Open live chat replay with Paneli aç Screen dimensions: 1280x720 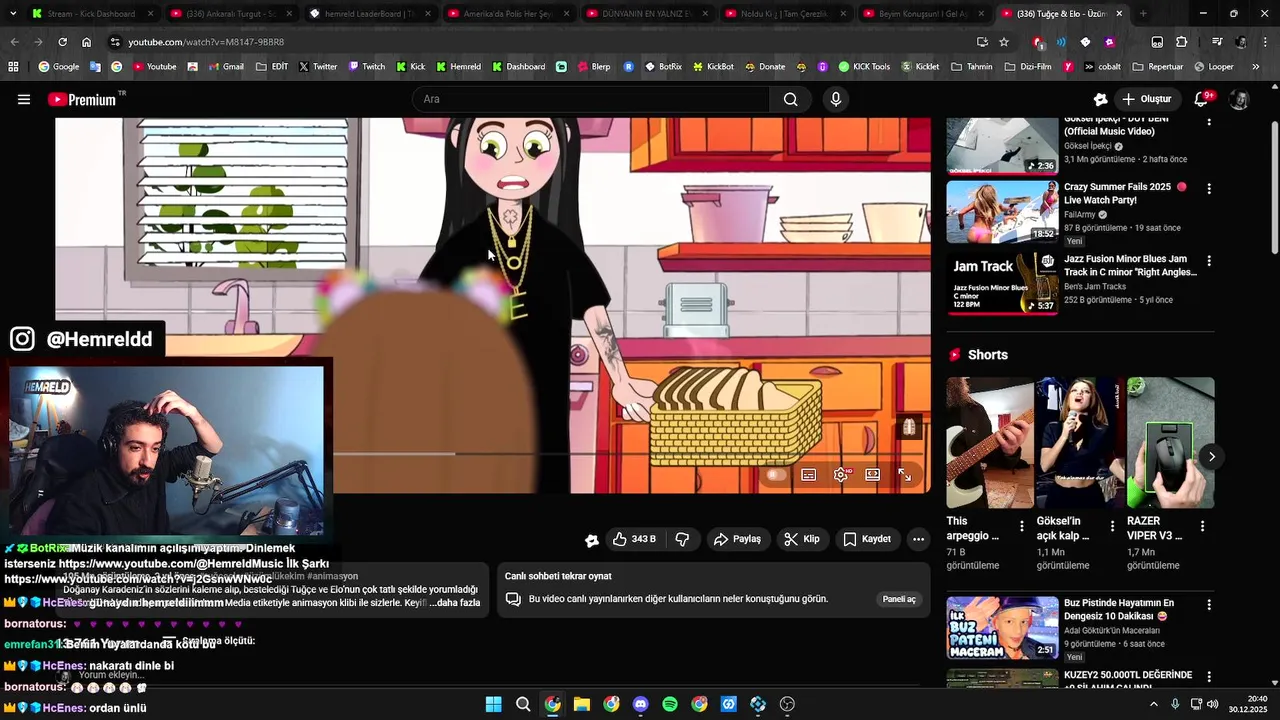point(899,599)
